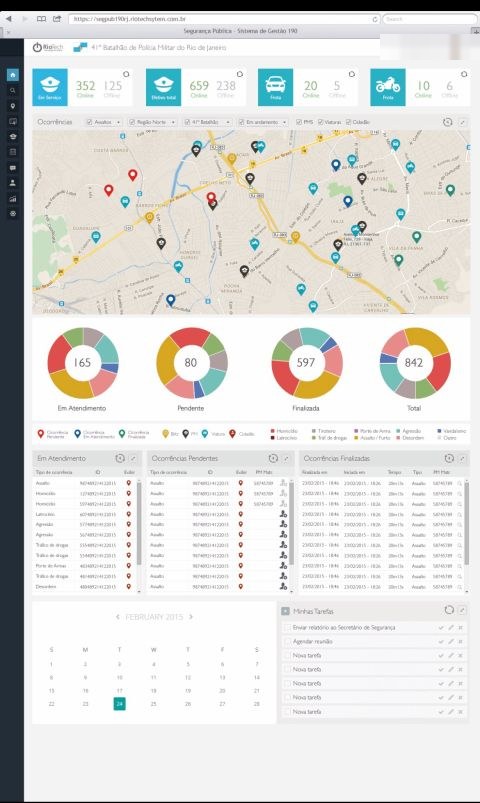Select the map pin icon in sidebar
480x803 pixels.
coord(13,106)
